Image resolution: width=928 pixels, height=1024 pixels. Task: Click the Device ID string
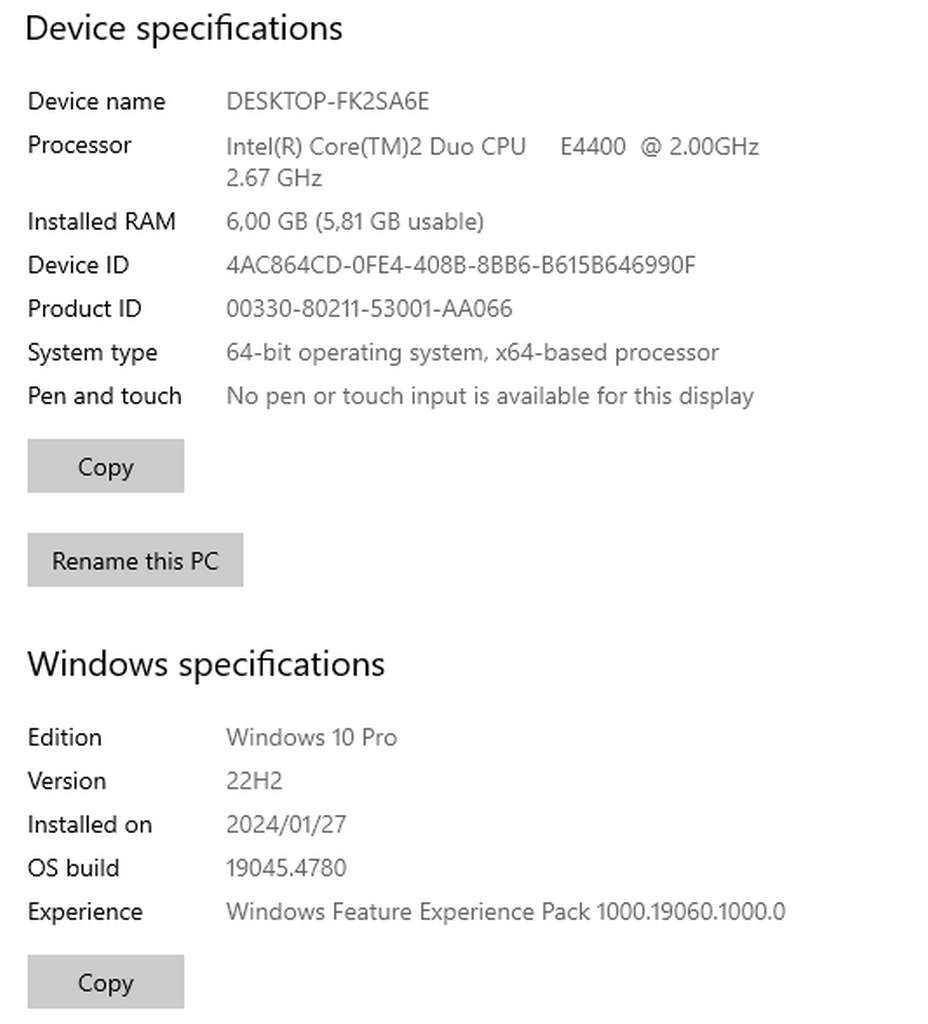click(x=463, y=265)
